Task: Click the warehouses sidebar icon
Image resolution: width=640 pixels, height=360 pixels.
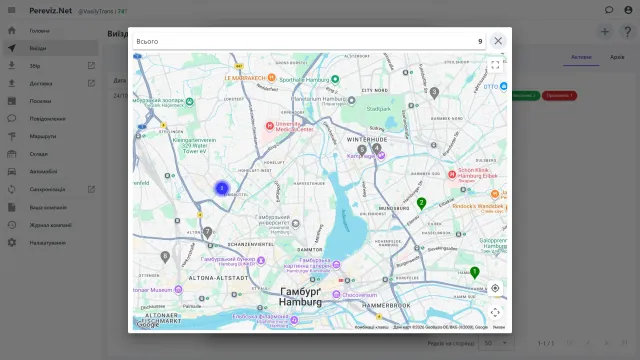Action: 12,154
